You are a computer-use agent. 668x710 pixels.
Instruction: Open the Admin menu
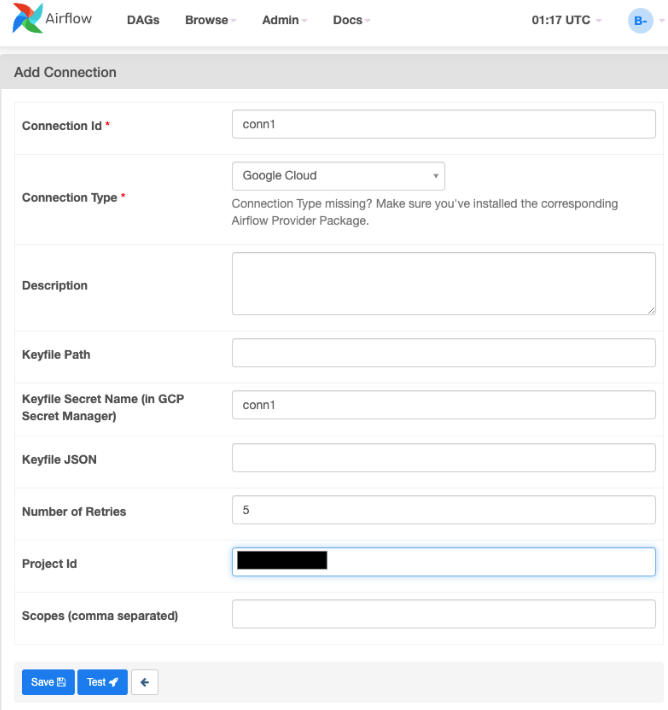pos(284,20)
